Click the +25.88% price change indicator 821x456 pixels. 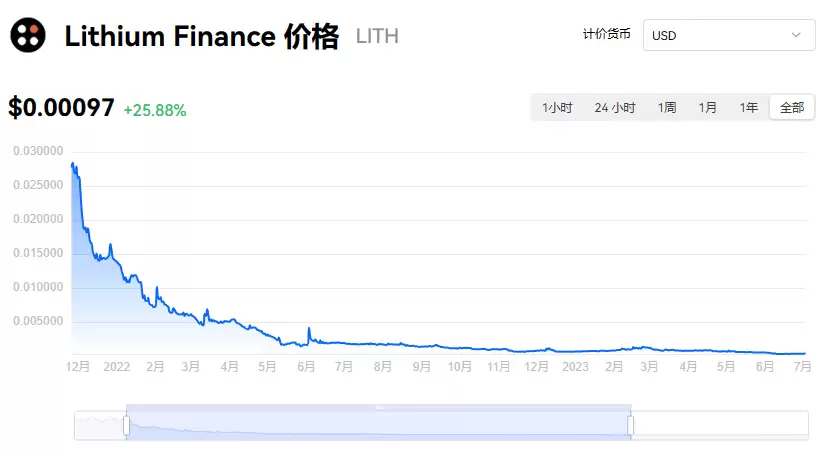coord(155,110)
